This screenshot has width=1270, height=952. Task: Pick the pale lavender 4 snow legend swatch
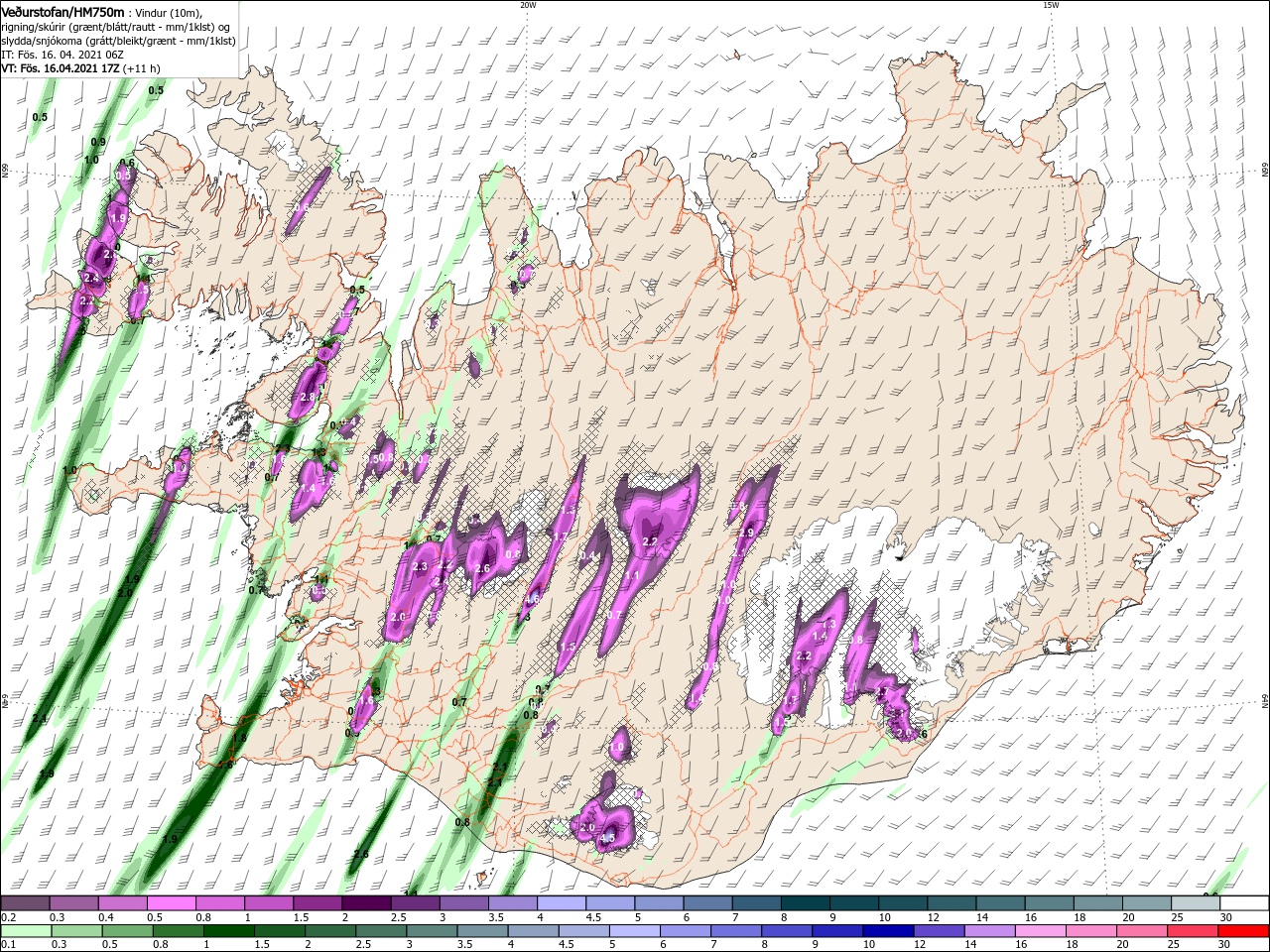point(560,903)
